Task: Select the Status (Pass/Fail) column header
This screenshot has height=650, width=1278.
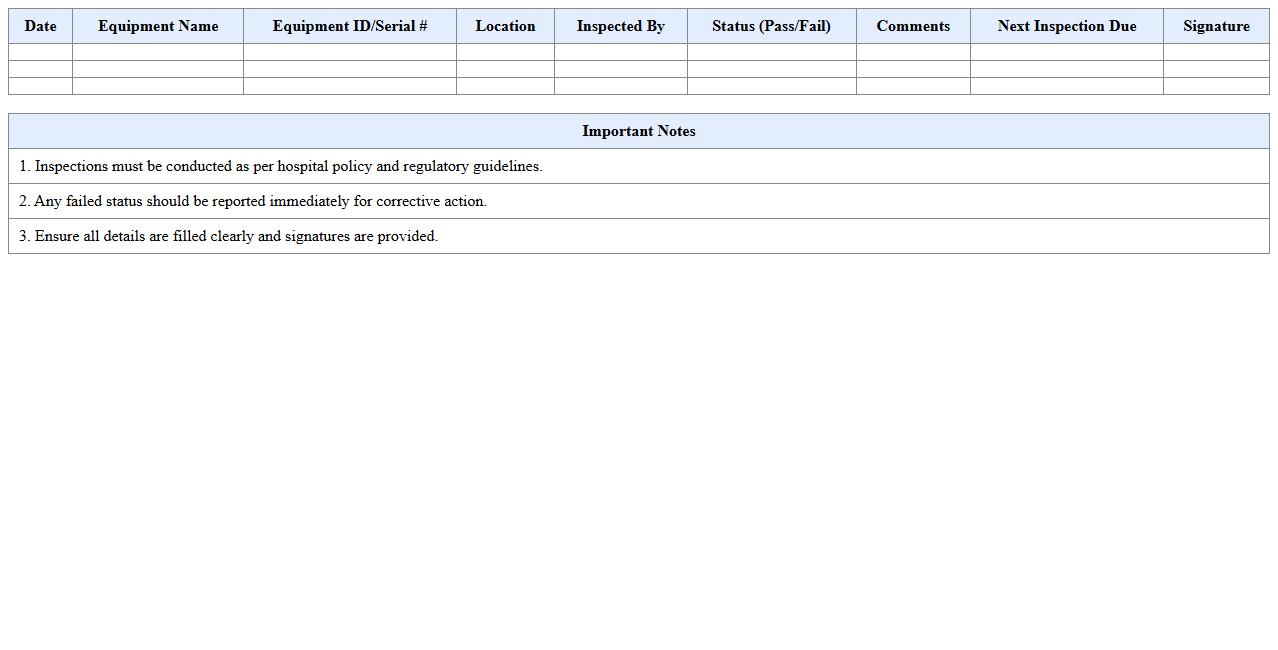Action: 771,26
